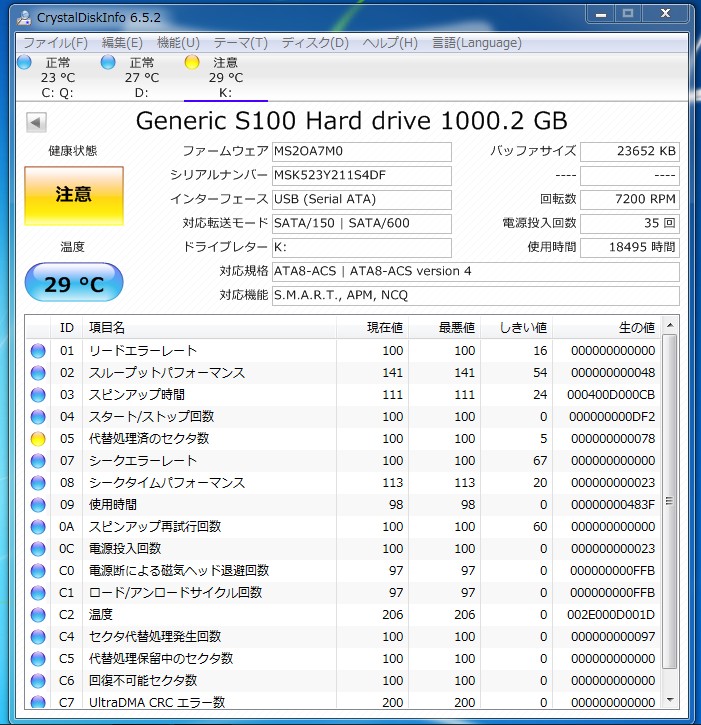Click the 項目名 column header
Screen dimensions: 701x725
click(209, 328)
